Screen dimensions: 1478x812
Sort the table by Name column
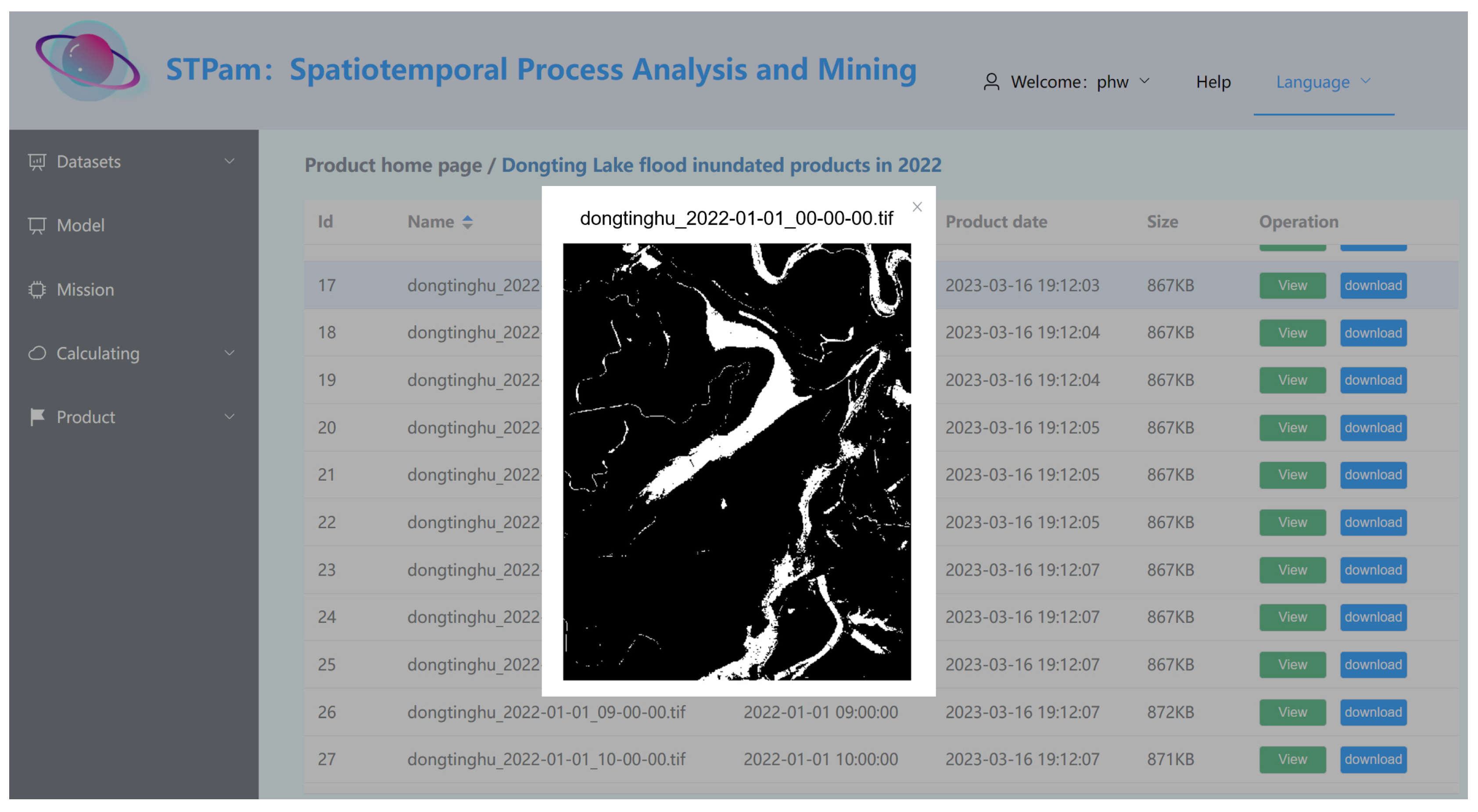(x=467, y=222)
